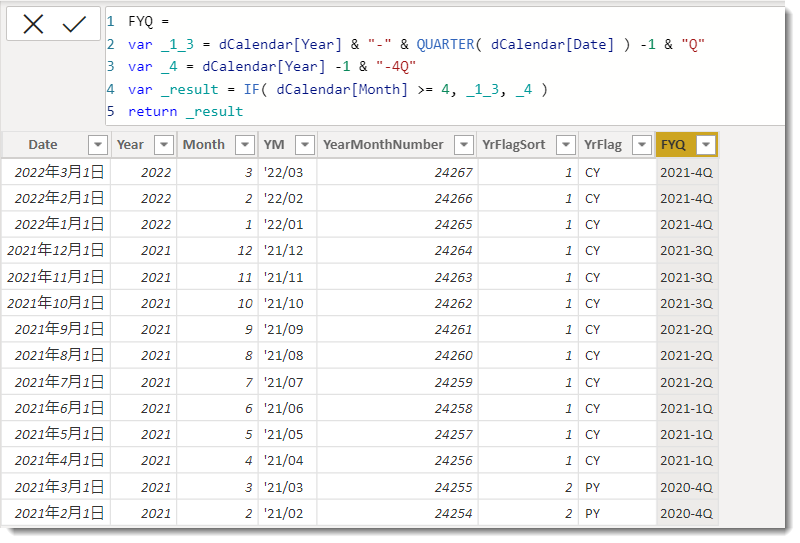Open the FYQ column filter dropdown

[706, 145]
